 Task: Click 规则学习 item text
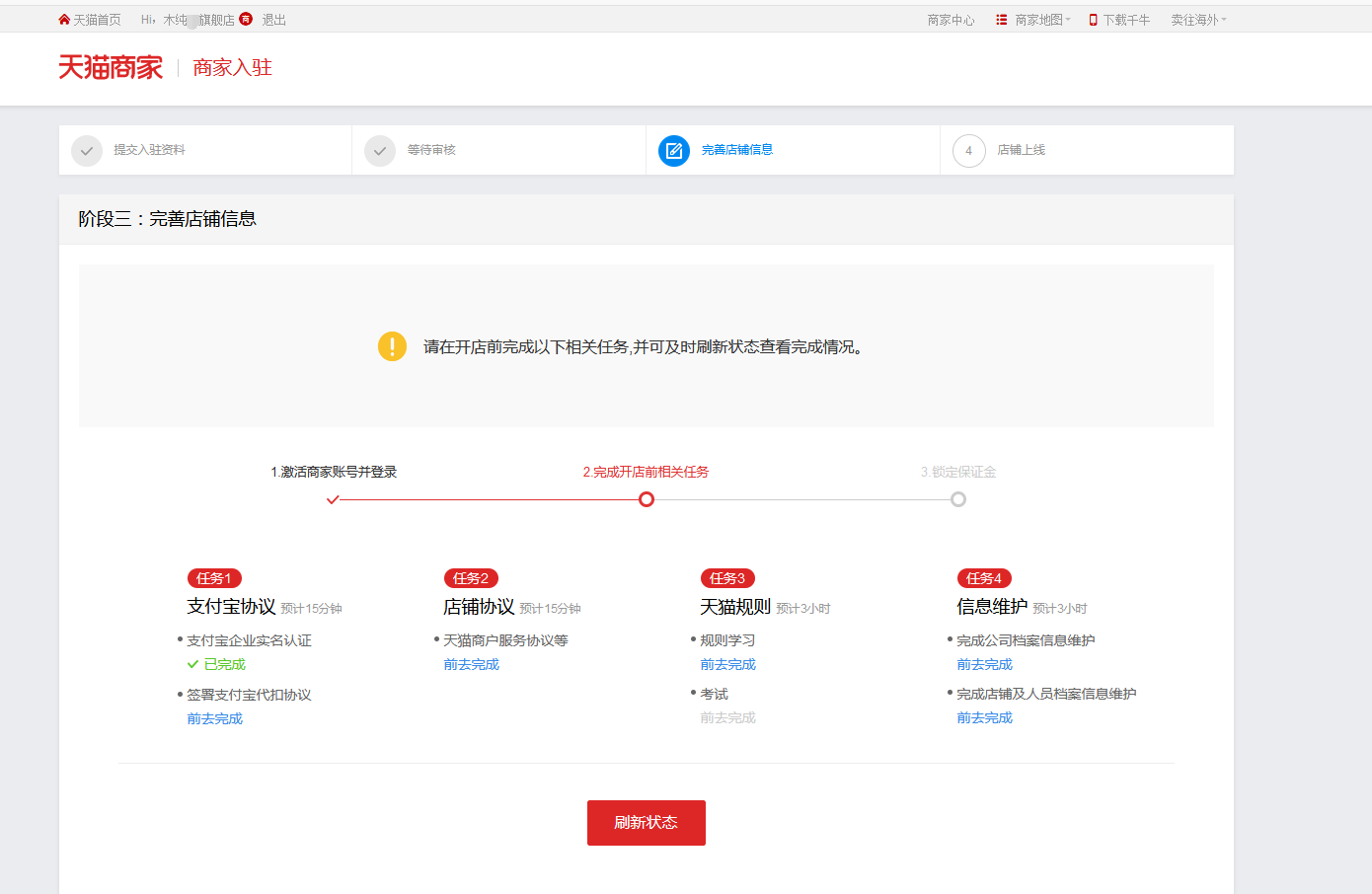[x=727, y=640]
